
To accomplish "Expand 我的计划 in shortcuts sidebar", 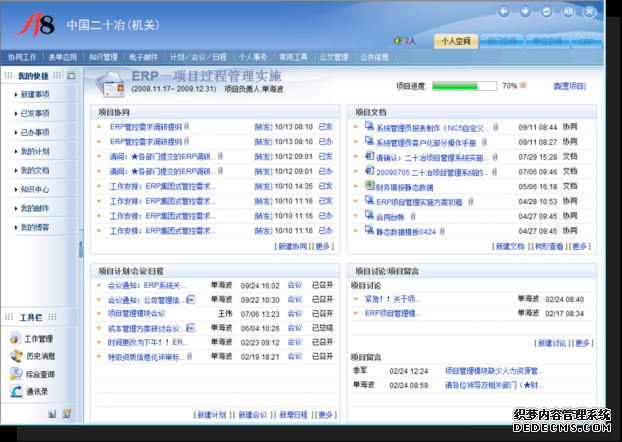I will tap(33, 152).
